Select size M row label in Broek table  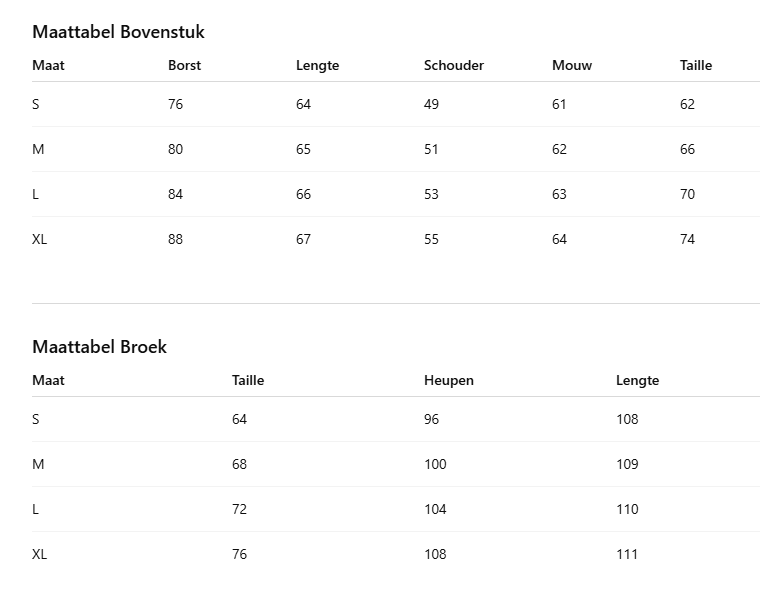(x=38, y=464)
